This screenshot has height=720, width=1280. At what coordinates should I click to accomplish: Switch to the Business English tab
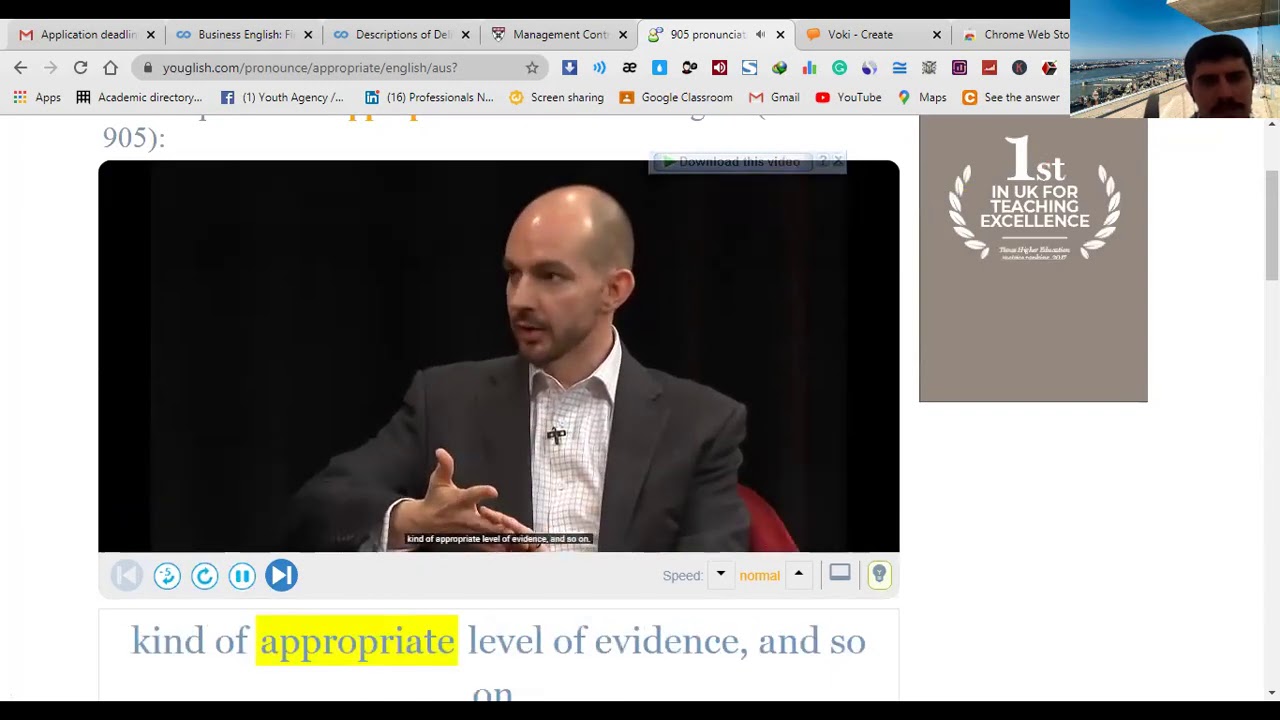point(245,34)
